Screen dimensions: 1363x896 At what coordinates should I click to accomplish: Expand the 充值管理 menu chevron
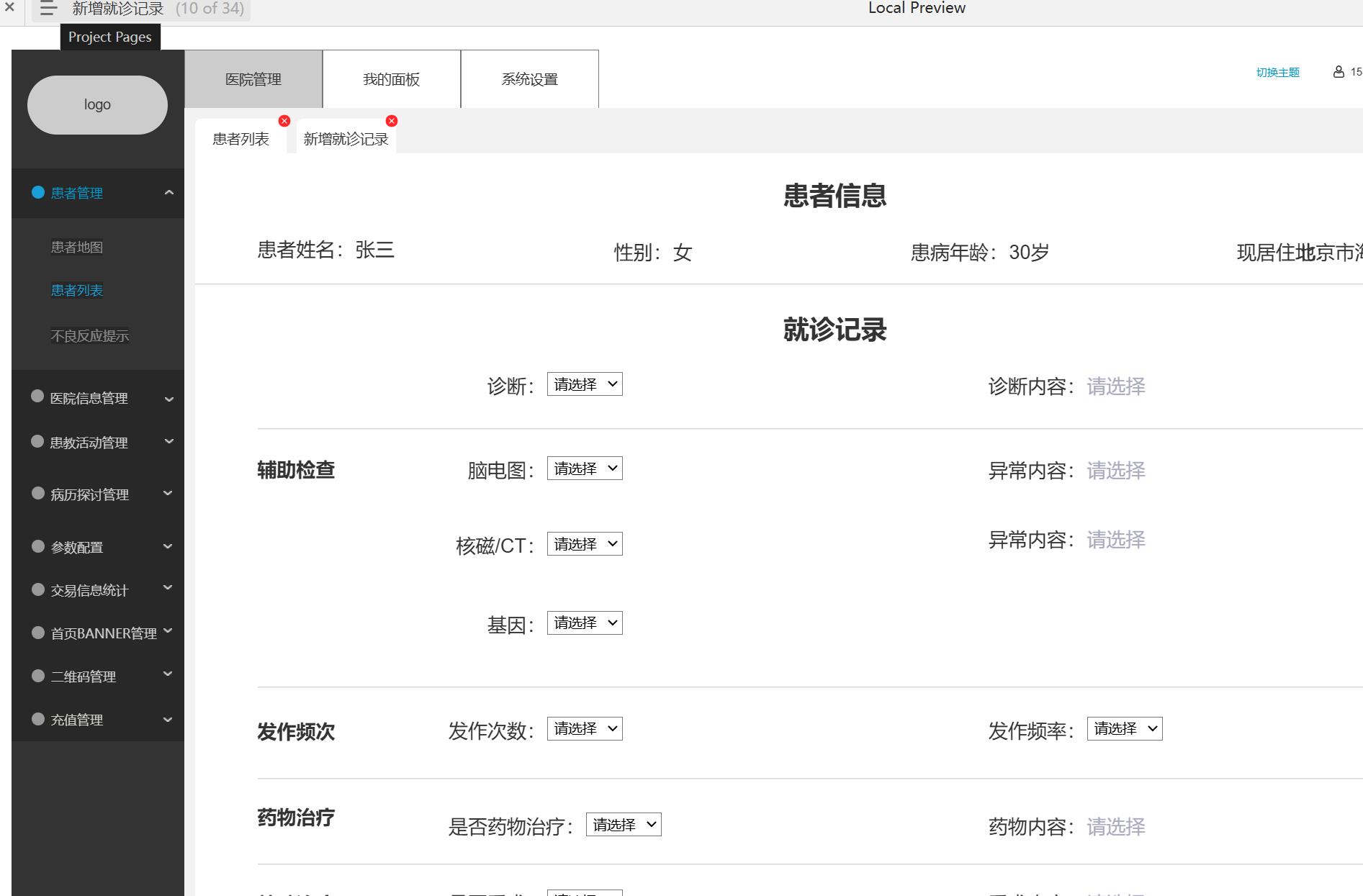tap(168, 720)
